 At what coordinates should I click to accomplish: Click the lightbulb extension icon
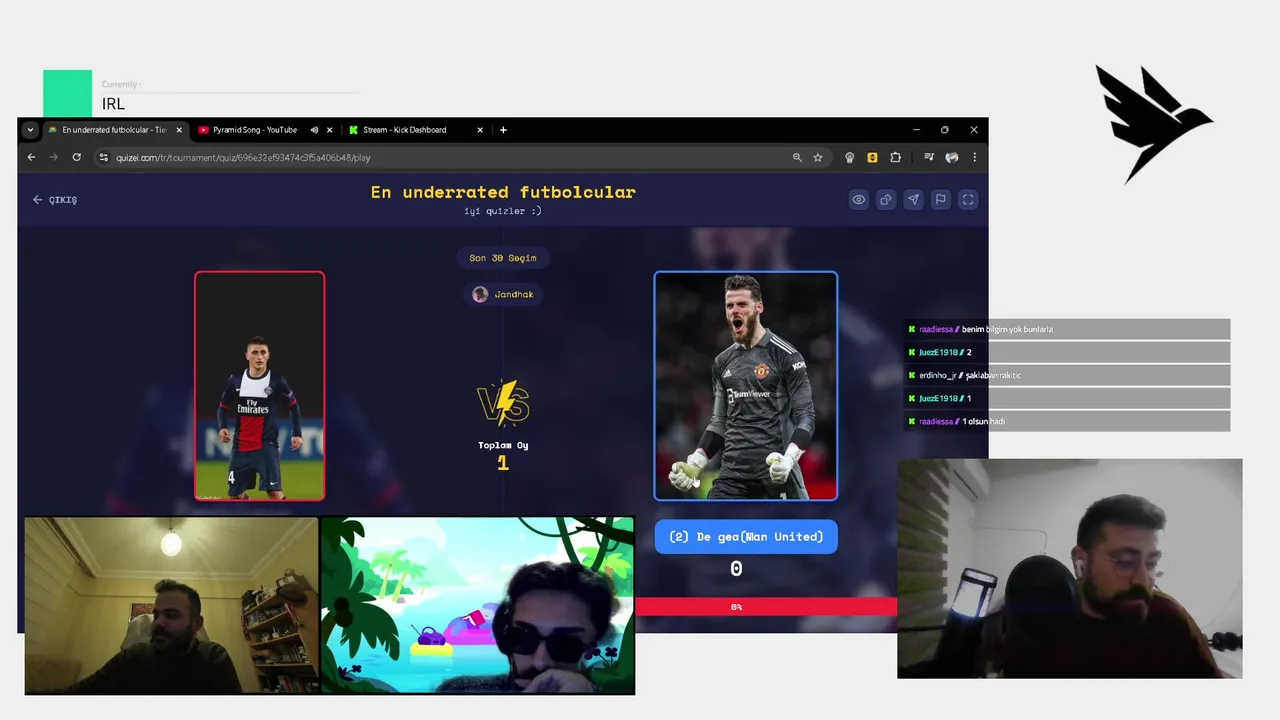[x=850, y=157]
